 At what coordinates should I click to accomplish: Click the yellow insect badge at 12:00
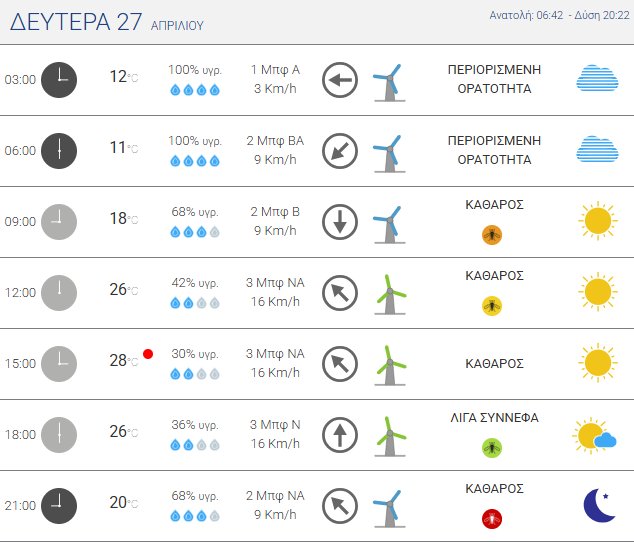point(492,305)
